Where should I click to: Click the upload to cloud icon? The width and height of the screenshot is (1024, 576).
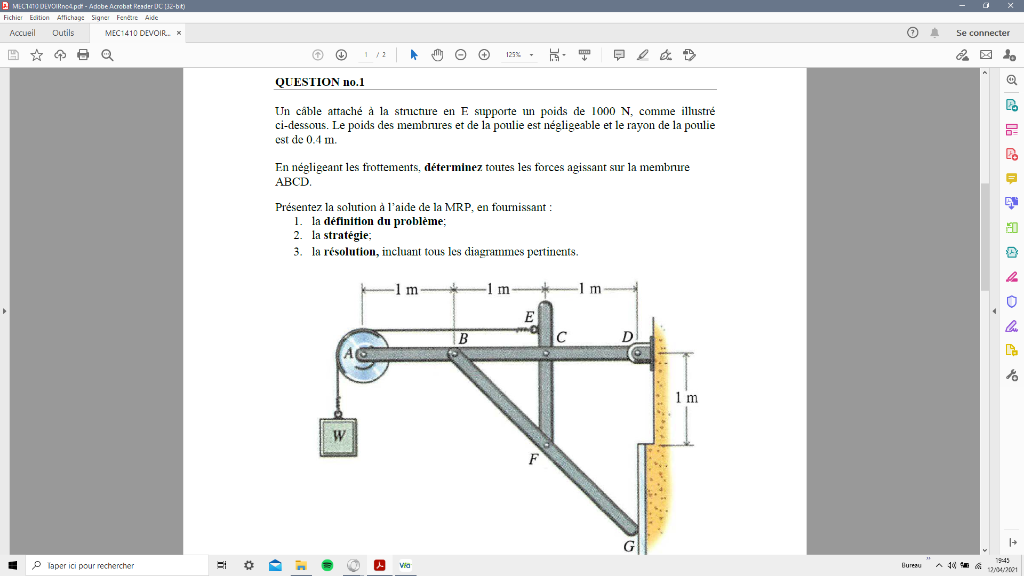click(x=60, y=55)
